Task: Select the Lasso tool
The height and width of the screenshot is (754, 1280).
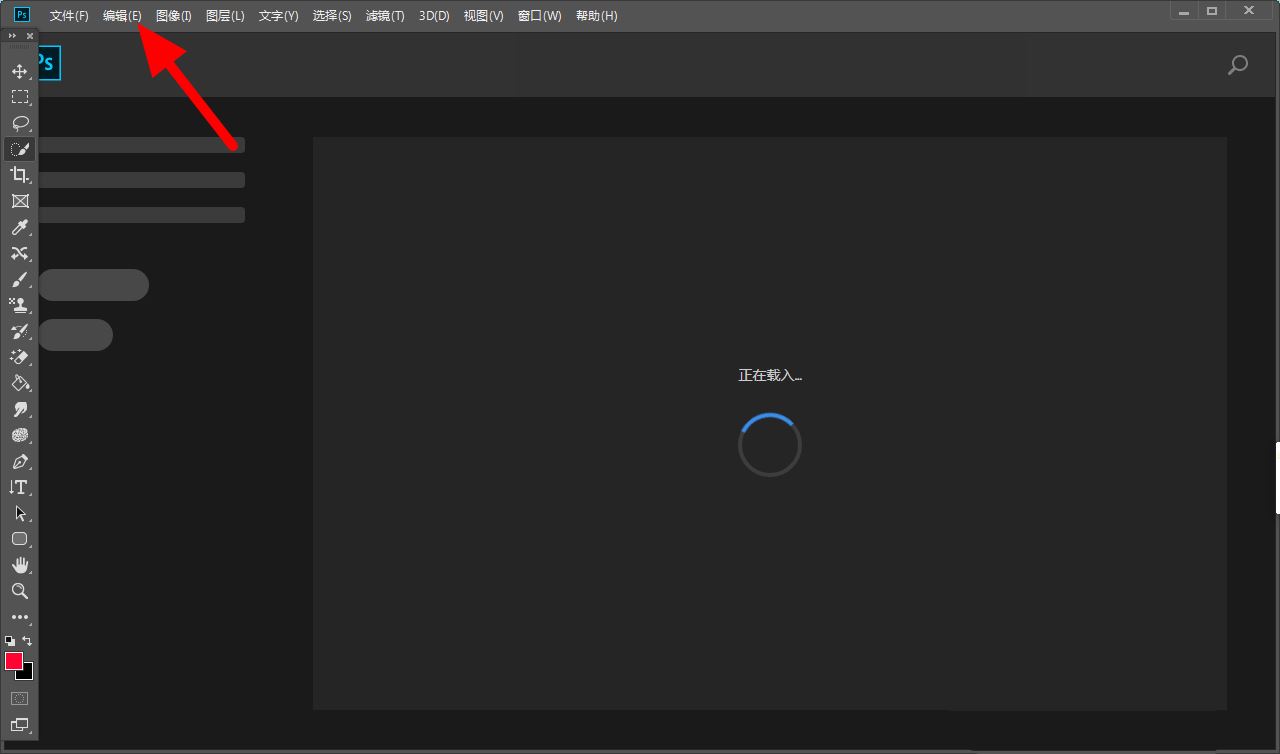Action: coord(19,123)
